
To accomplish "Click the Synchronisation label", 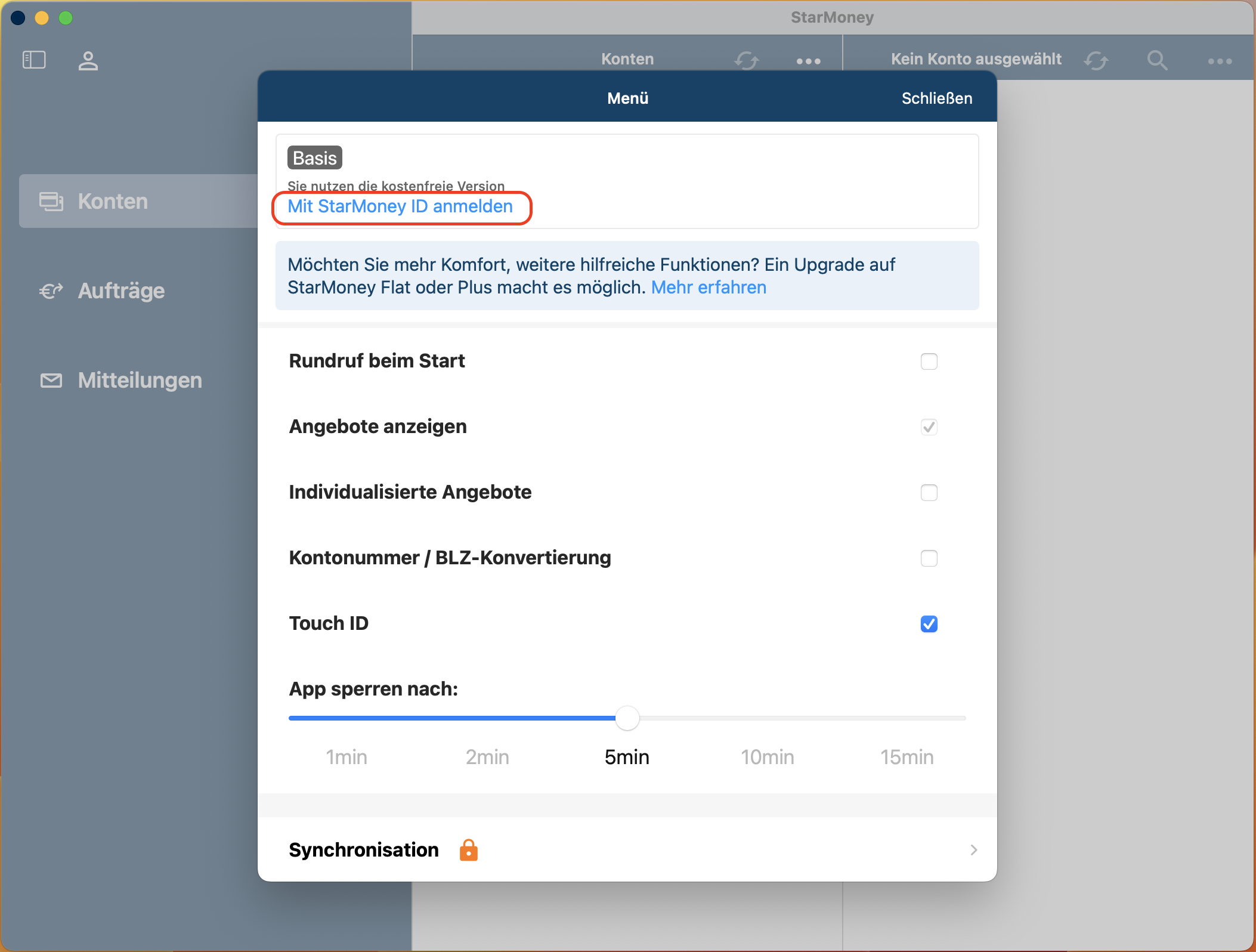I will (364, 849).
